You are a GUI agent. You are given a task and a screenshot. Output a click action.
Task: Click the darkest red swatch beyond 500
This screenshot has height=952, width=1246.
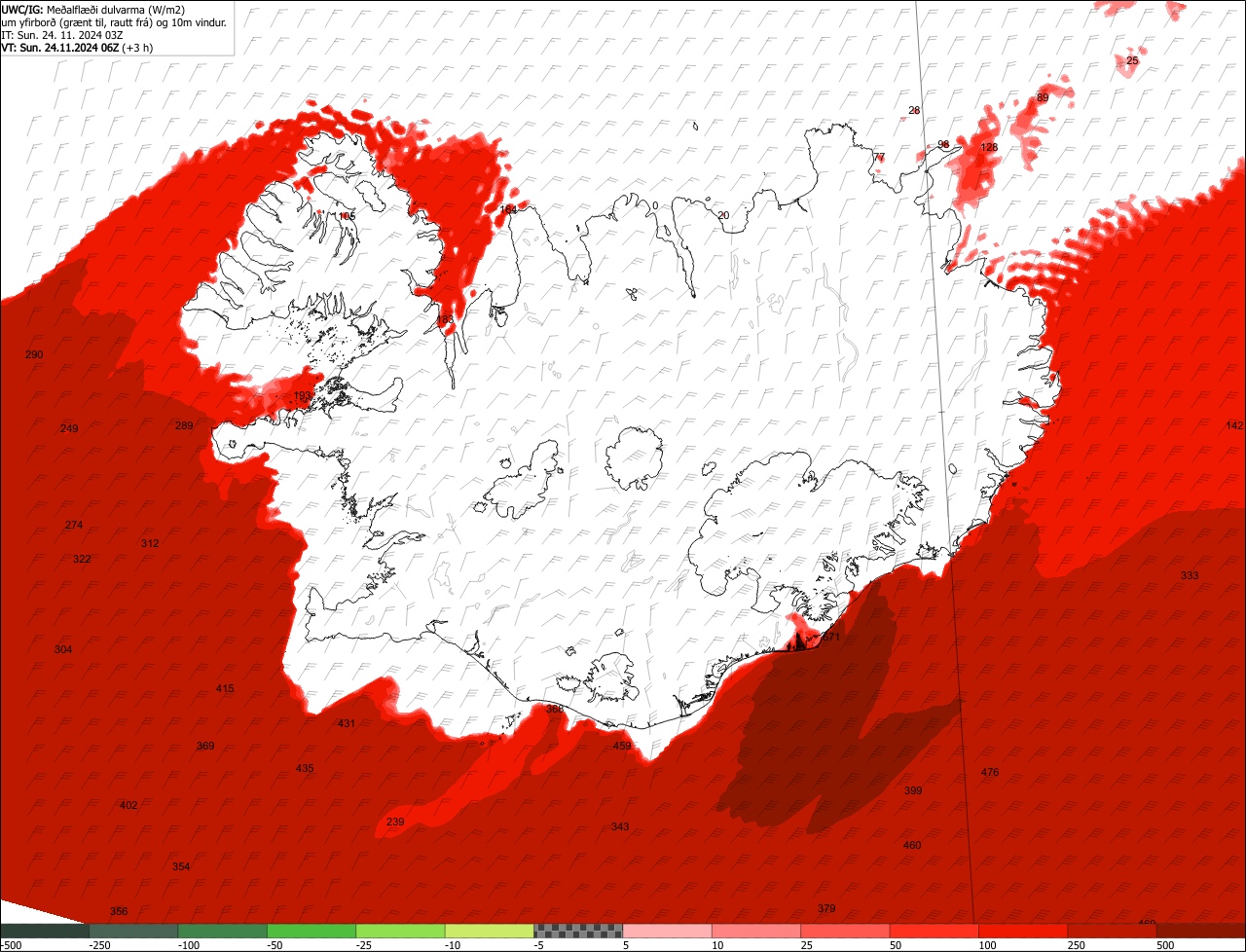(x=1201, y=930)
